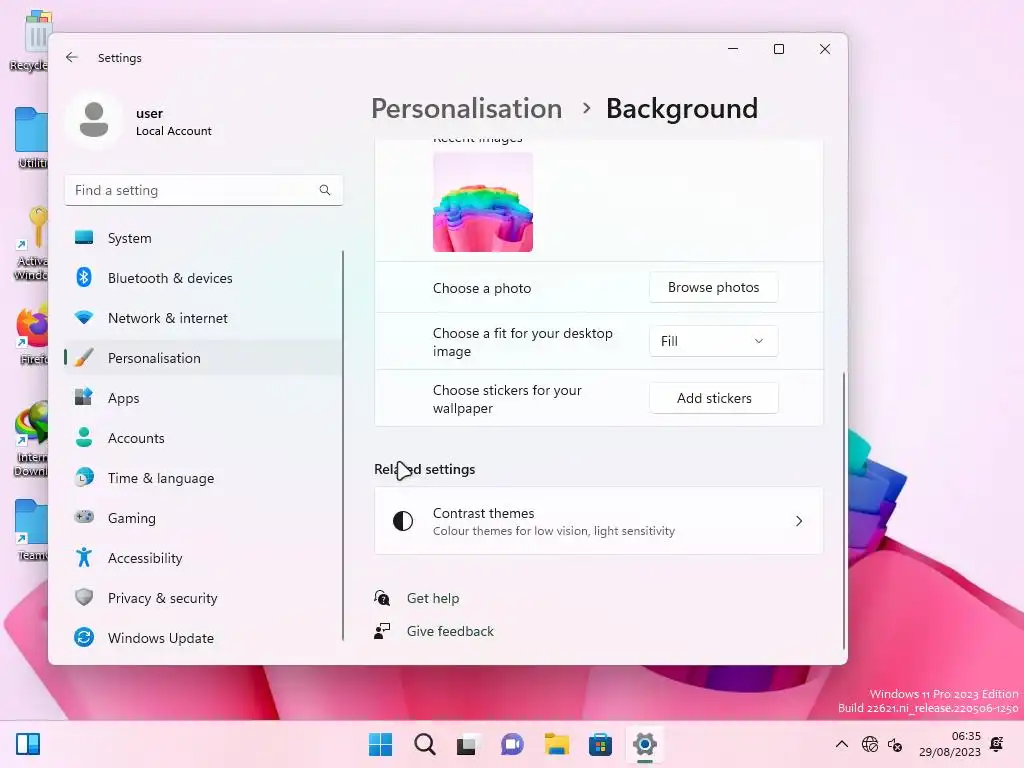The image size is (1024, 768).
Task: Go to Network & internet settings
Action: 204,318
